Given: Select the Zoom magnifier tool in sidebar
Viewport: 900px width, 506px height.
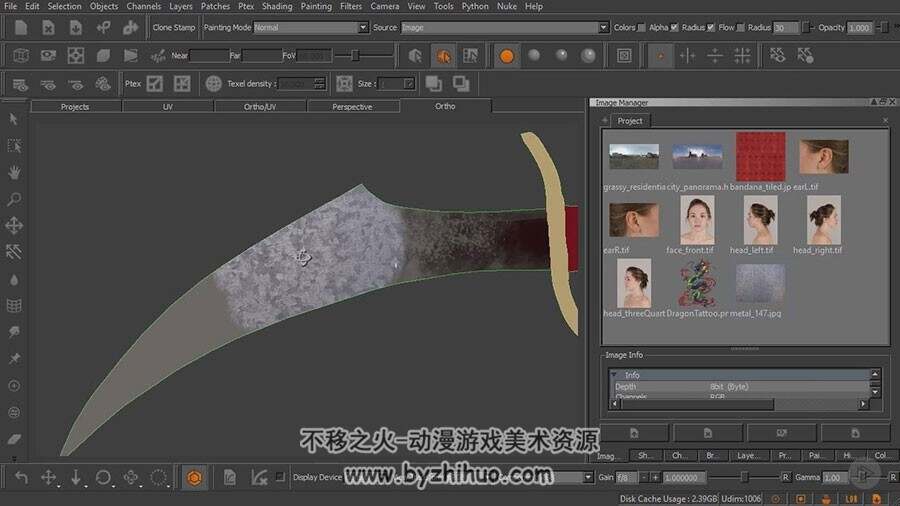Looking at the screenshot, I should pyautogui.click(x=14, y=199).
